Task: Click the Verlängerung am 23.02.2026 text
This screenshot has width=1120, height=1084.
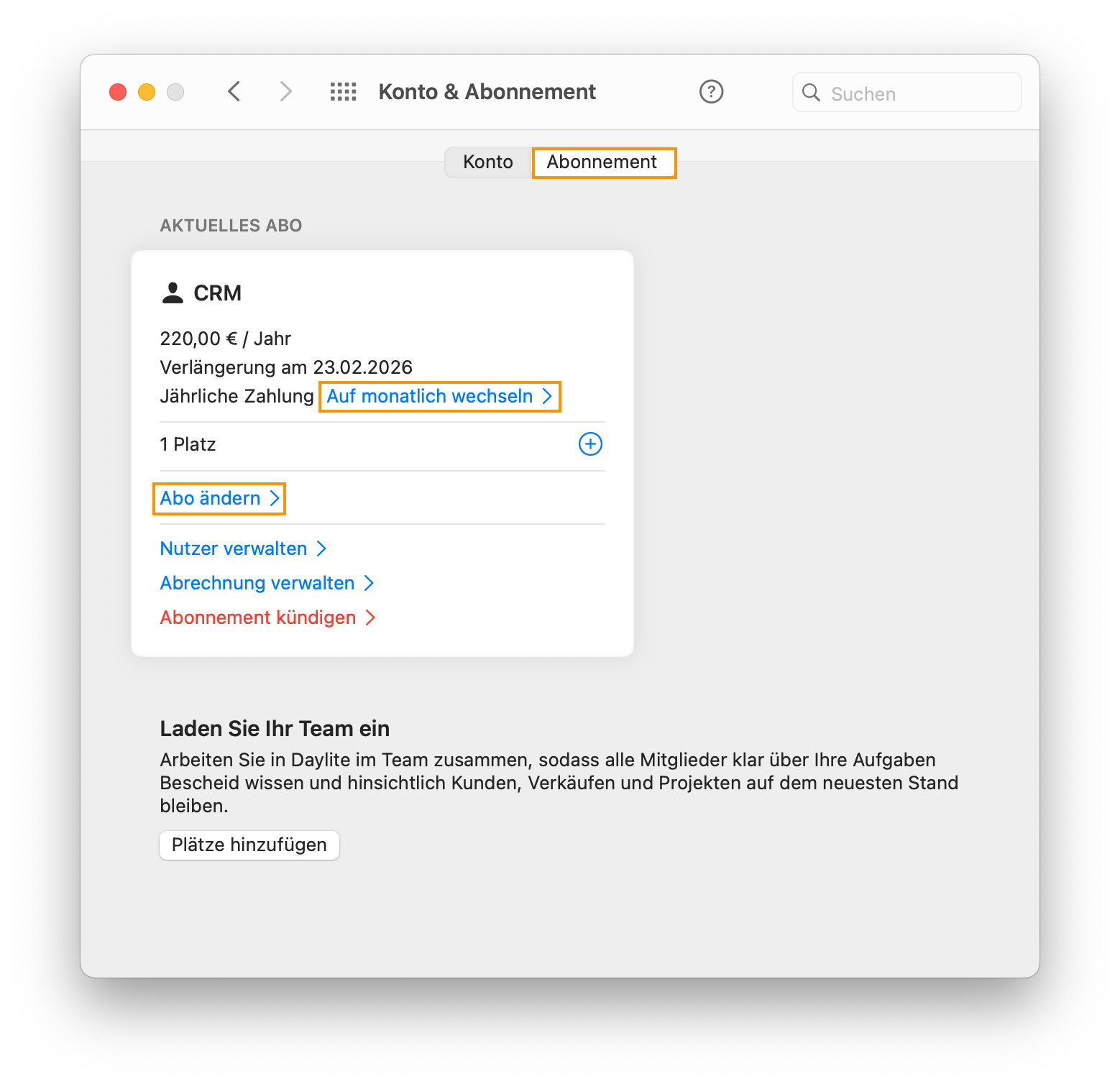Action: point(286,367)
